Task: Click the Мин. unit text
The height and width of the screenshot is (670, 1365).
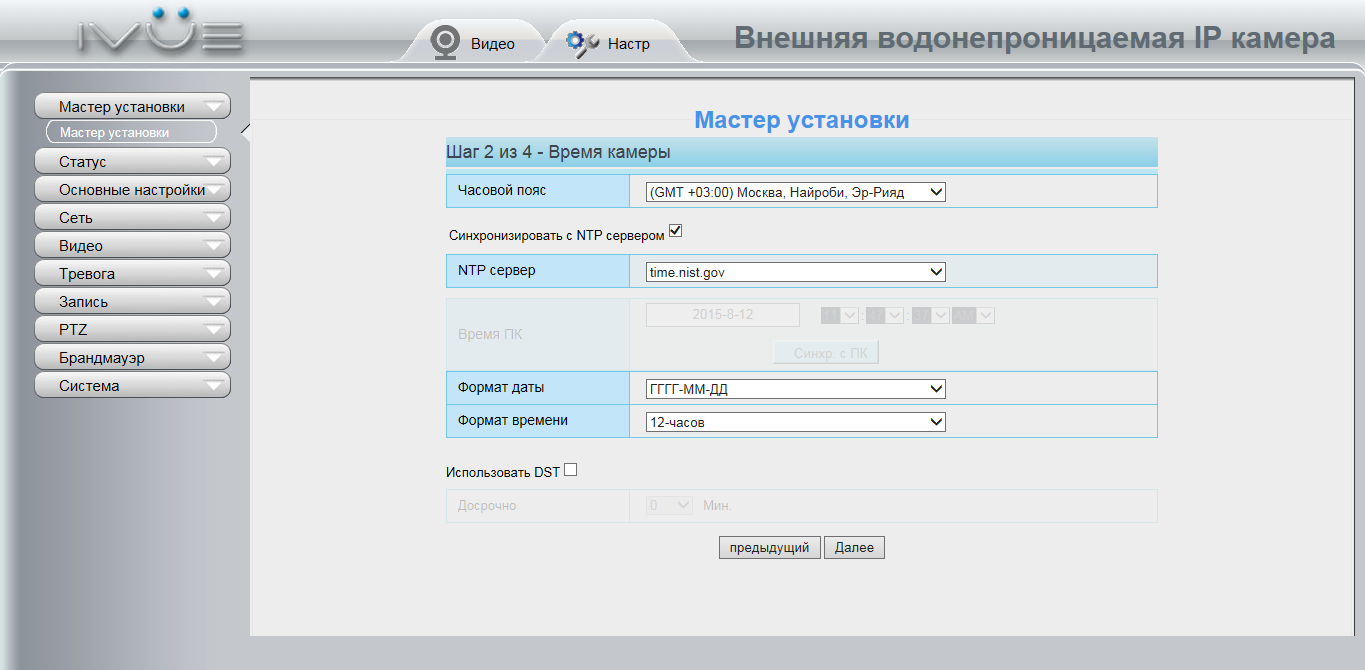Action: tap(718, 506)
